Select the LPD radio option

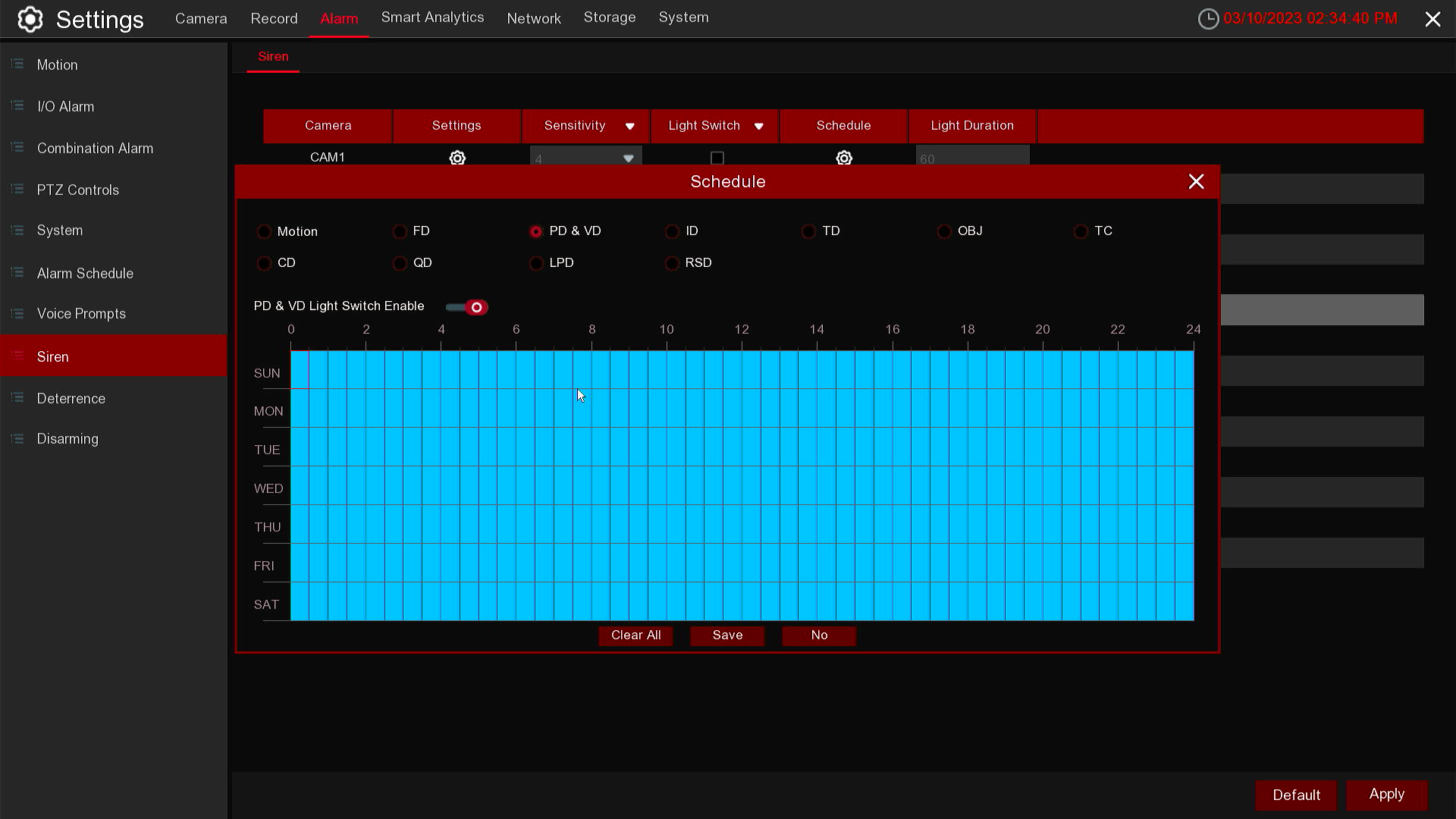536,263
